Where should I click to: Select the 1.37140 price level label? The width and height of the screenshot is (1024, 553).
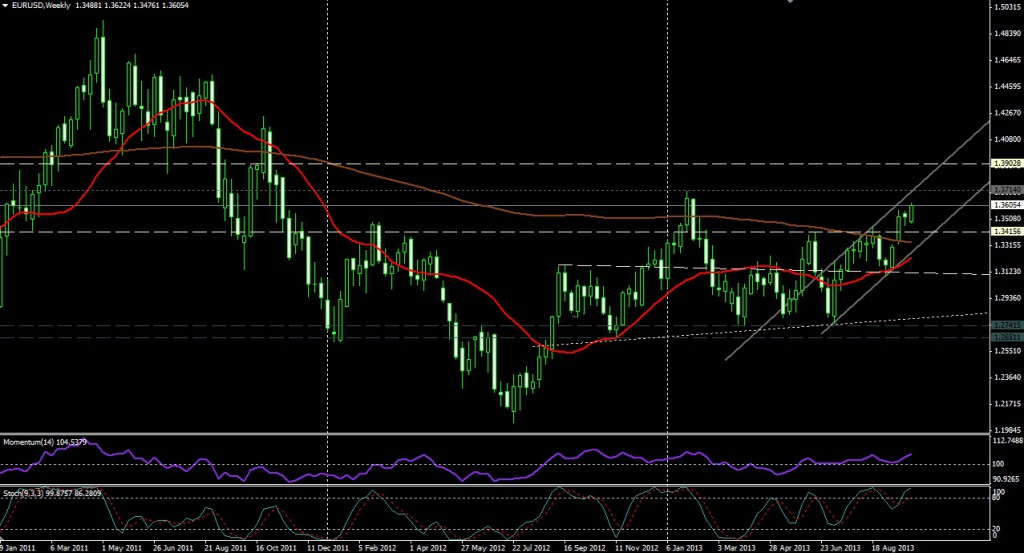click(x=1005, y=189)
